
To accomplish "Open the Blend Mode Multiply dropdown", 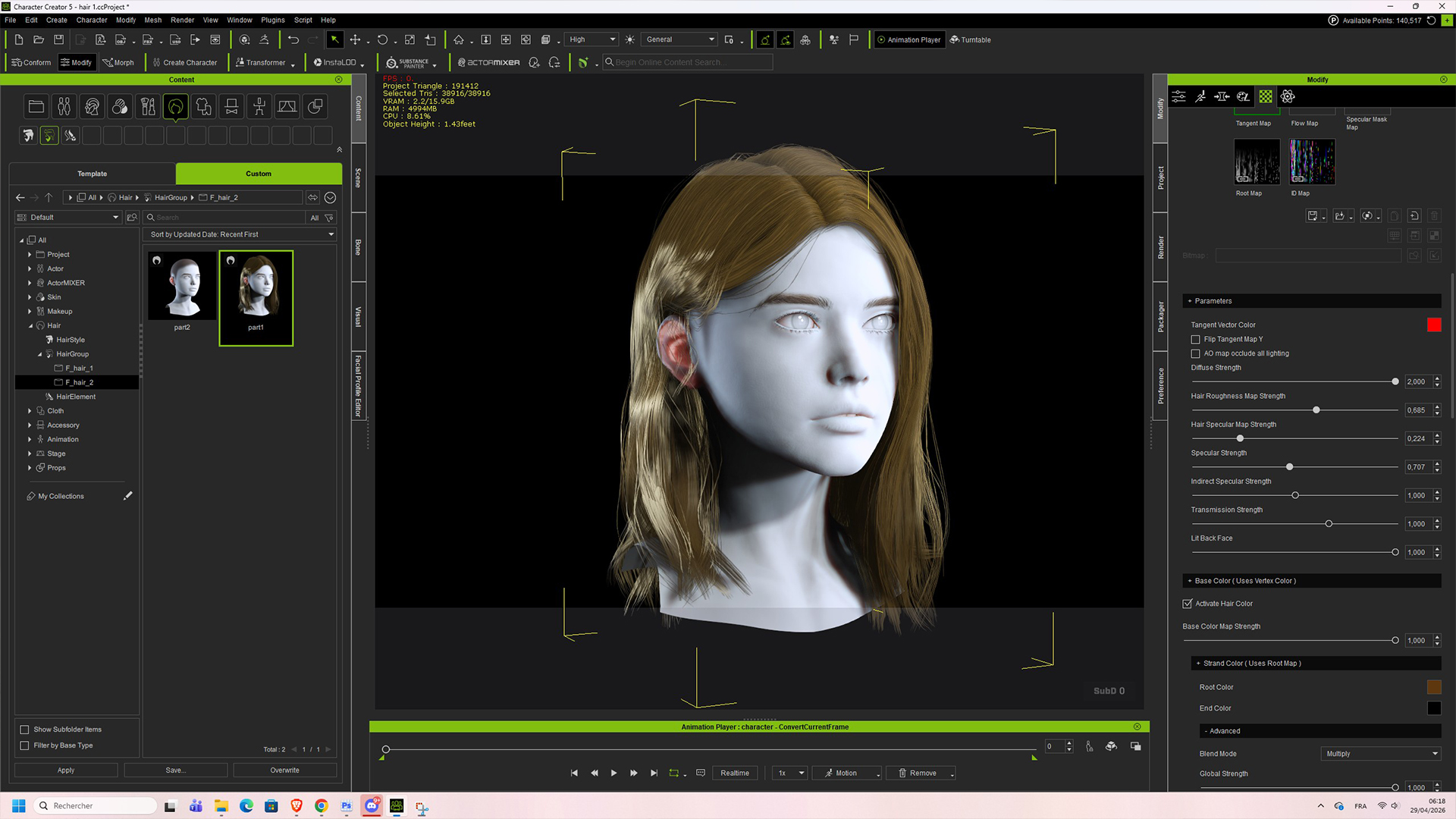I will (1380, 754).
